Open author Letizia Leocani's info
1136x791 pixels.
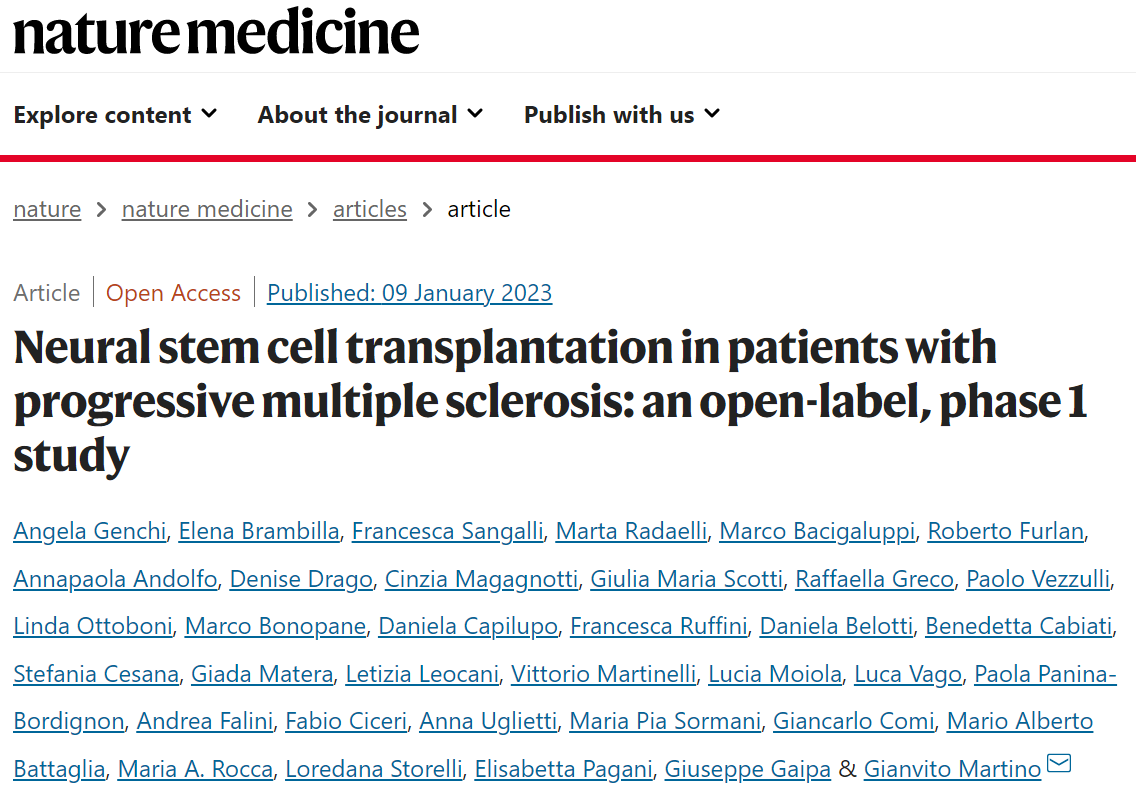click(x=422, y=674)
